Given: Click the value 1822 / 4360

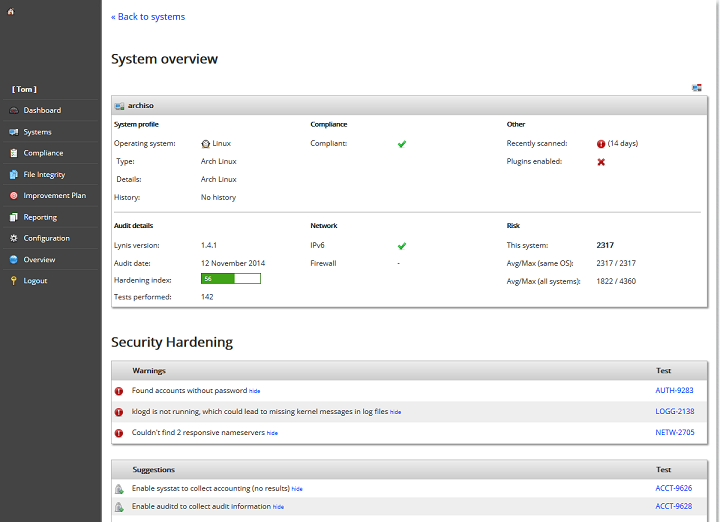Looking at the screenshot, I should tap(616, 281).
